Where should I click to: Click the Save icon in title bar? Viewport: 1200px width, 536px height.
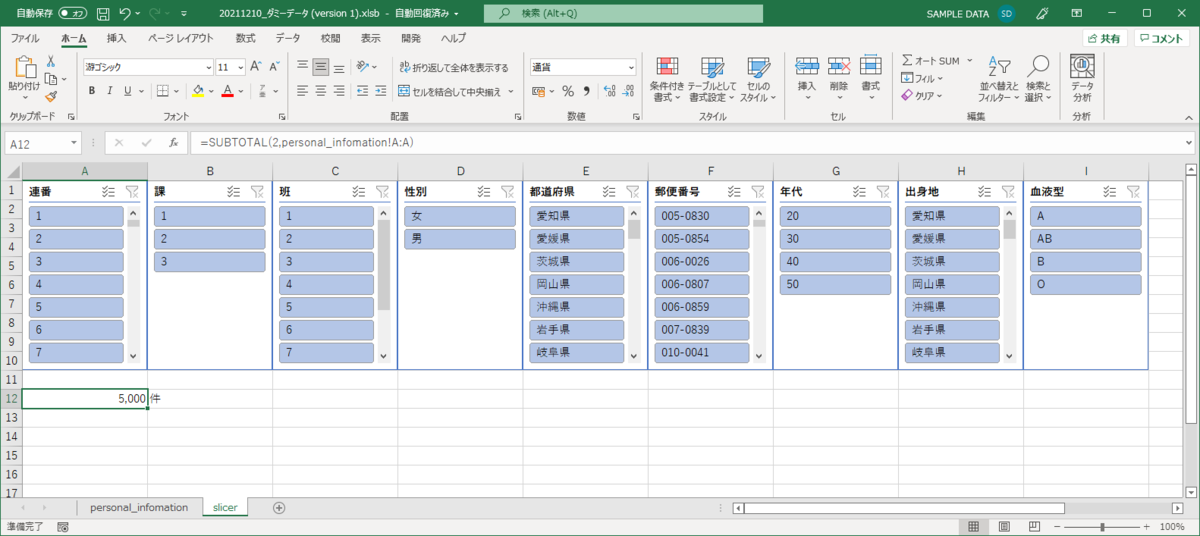pos(103,14)
